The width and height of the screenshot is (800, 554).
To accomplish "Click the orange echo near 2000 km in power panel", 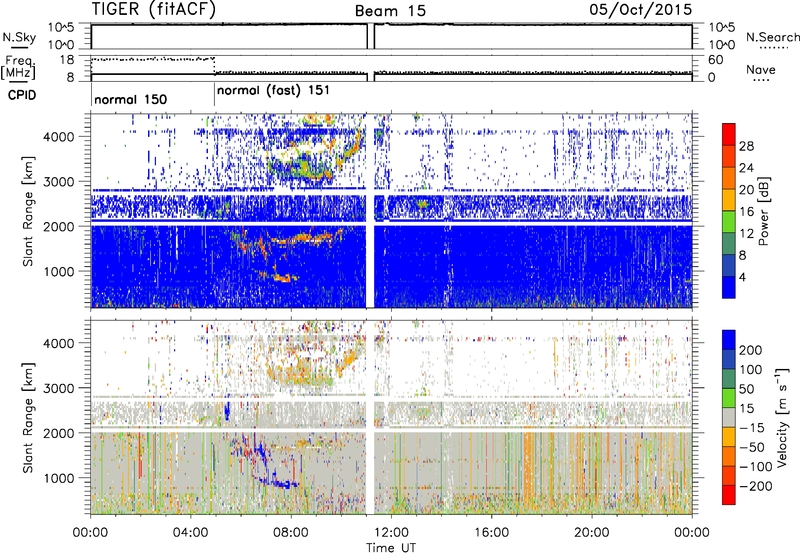I will [x=306, y=238].
